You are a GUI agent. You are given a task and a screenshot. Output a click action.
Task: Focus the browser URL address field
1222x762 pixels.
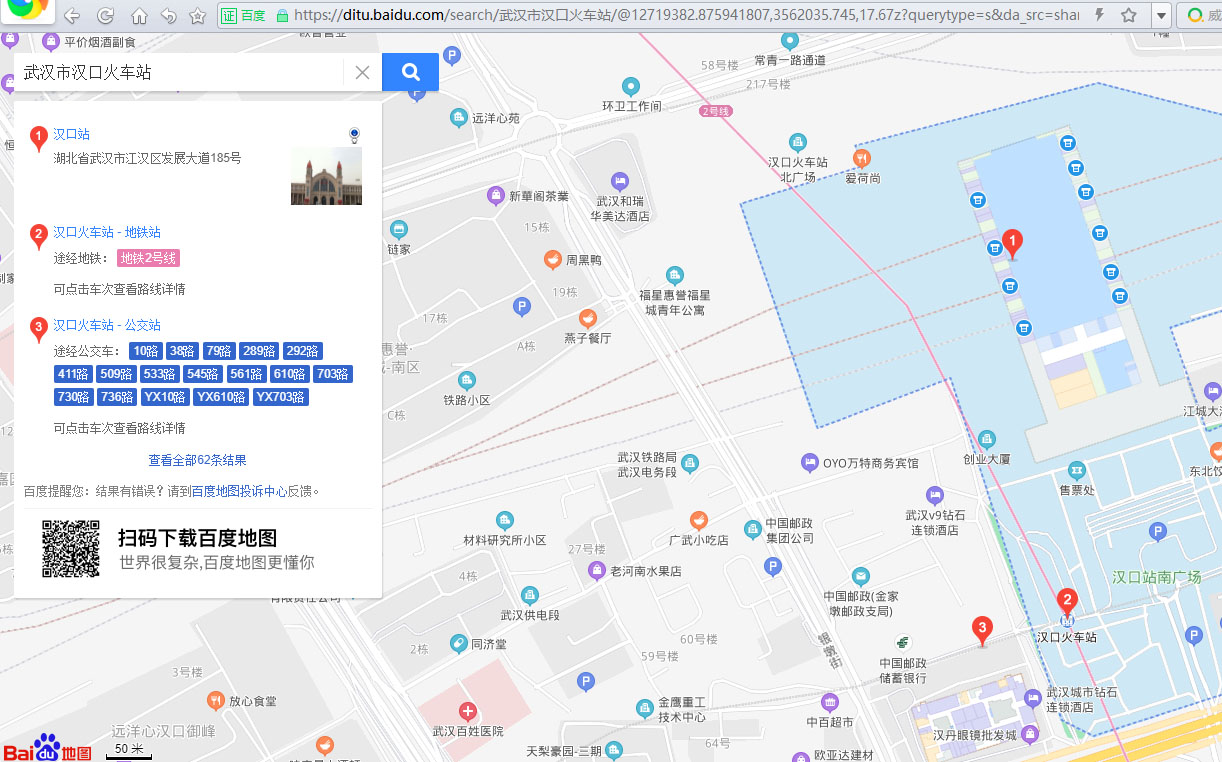[686, 15]
